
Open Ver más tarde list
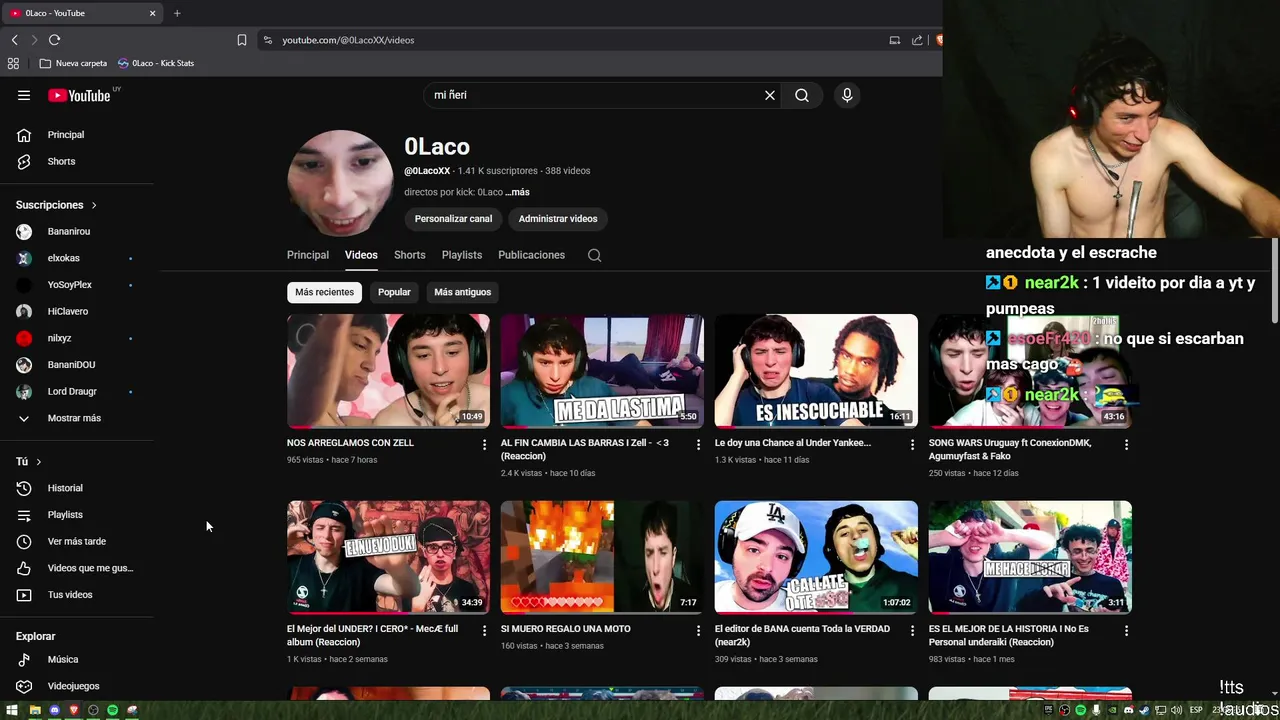77,541
